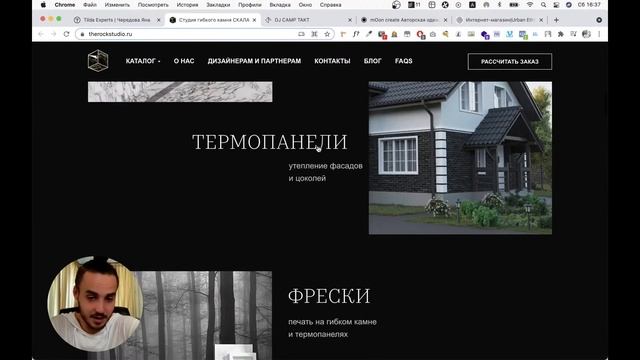This screenshot has height=360, width=640.
Task: Open the Изменить menu
Action: coord(117,5)
